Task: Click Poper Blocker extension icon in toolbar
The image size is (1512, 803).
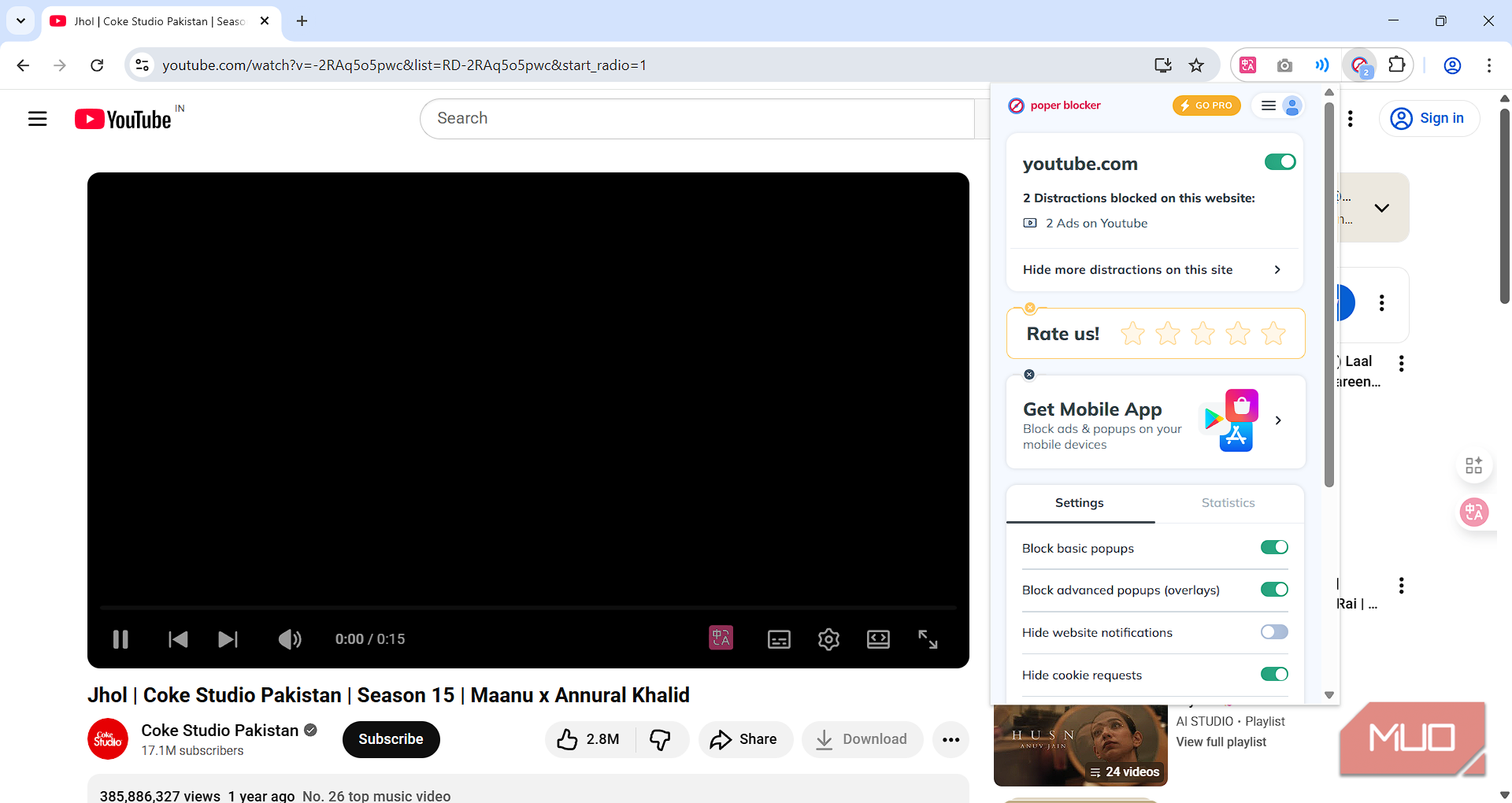Action: point(1360,65)
